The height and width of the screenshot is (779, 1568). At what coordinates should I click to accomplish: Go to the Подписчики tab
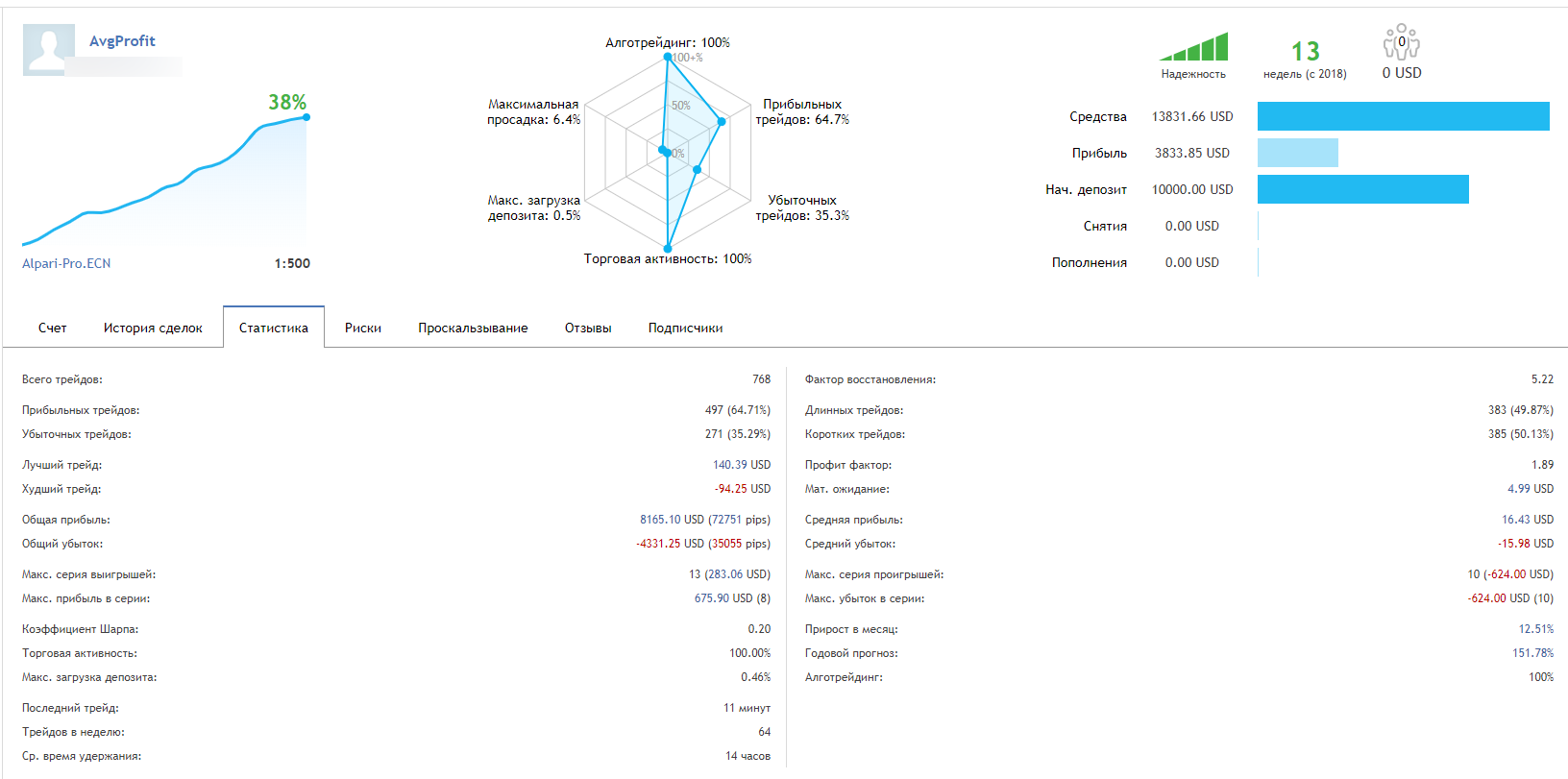[685, 328]
